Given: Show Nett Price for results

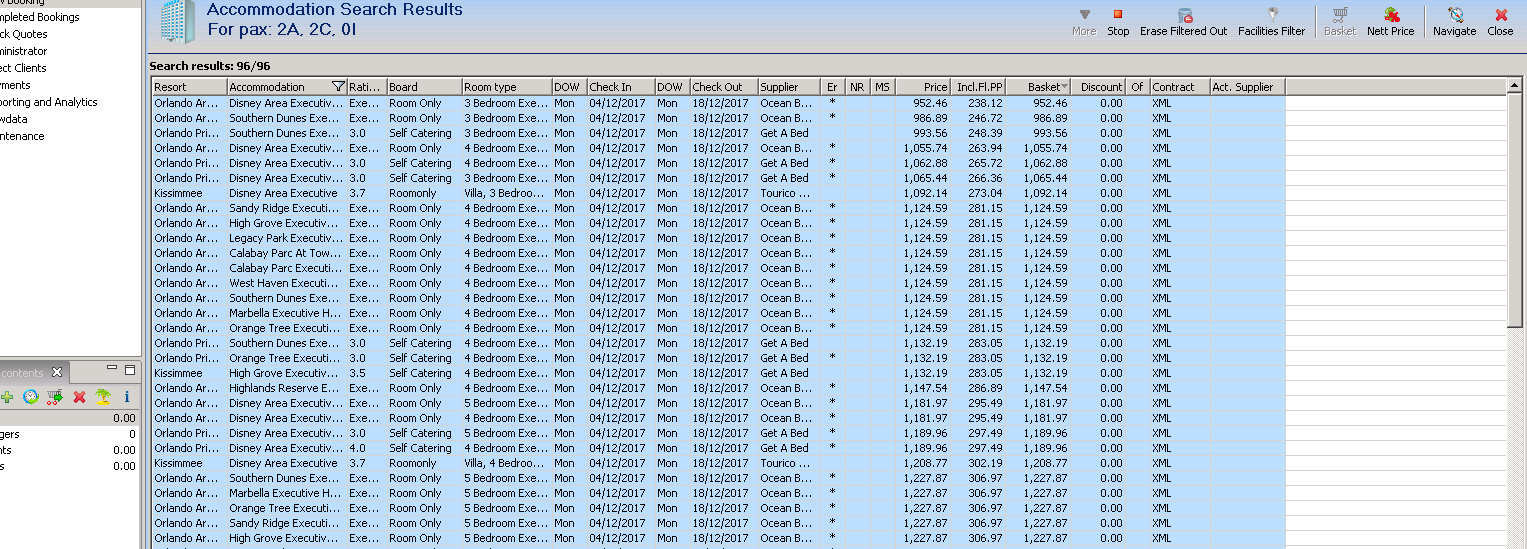Looking at the screenshot, I should (1391, 22).
